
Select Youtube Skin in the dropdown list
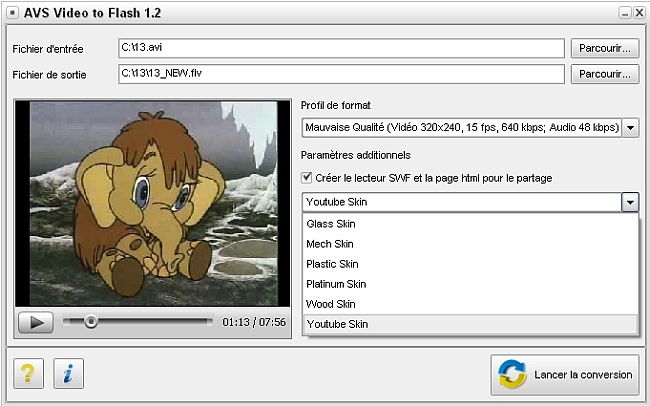point(471,324)
